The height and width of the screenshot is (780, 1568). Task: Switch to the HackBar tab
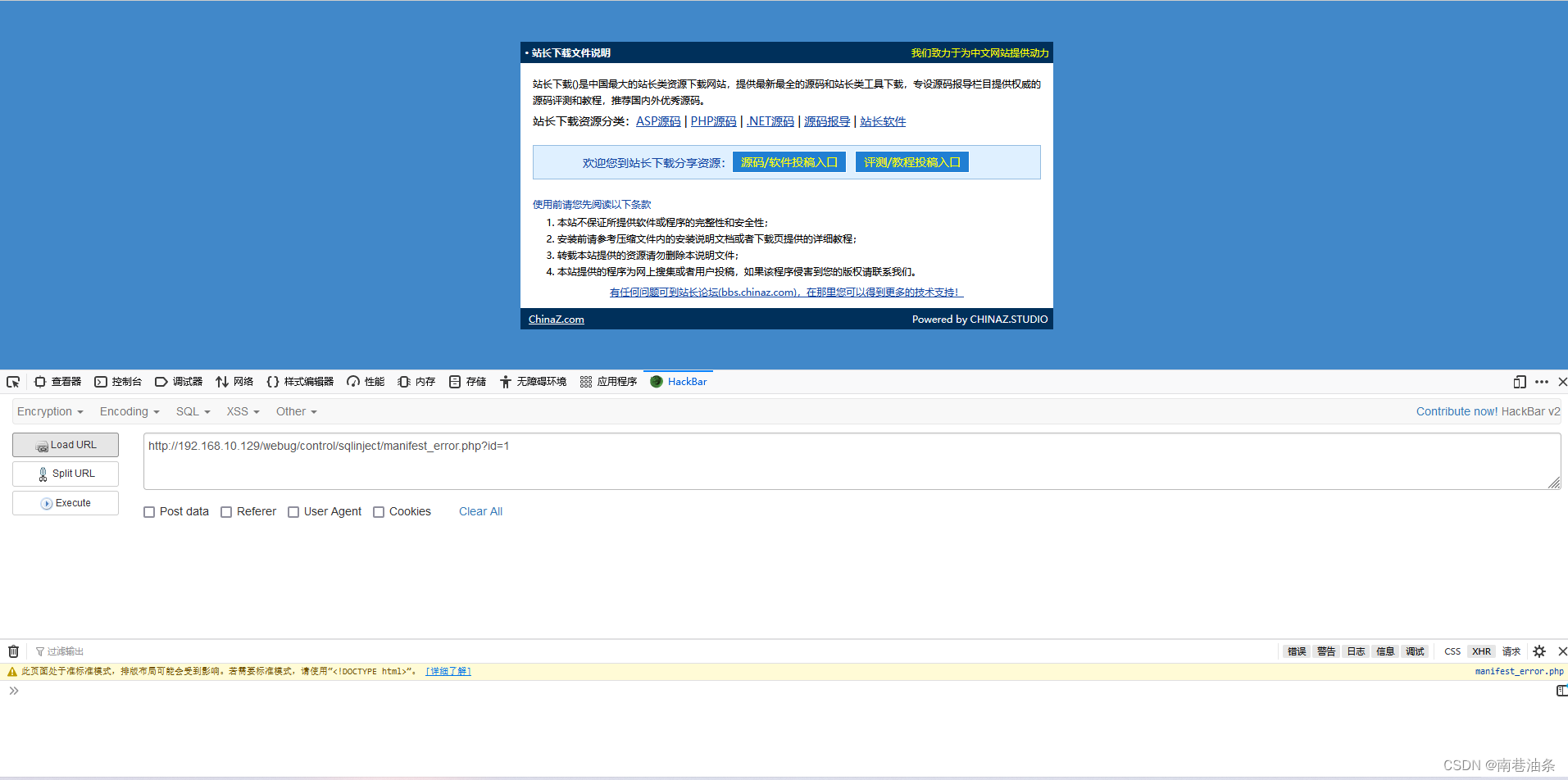[x=678, y=381]
